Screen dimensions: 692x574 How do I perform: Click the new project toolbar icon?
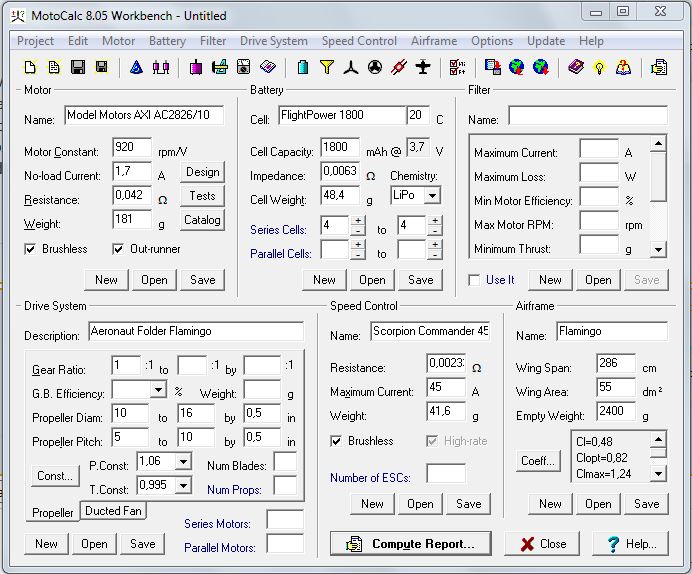pyautogui.click(x=30, y=67)
